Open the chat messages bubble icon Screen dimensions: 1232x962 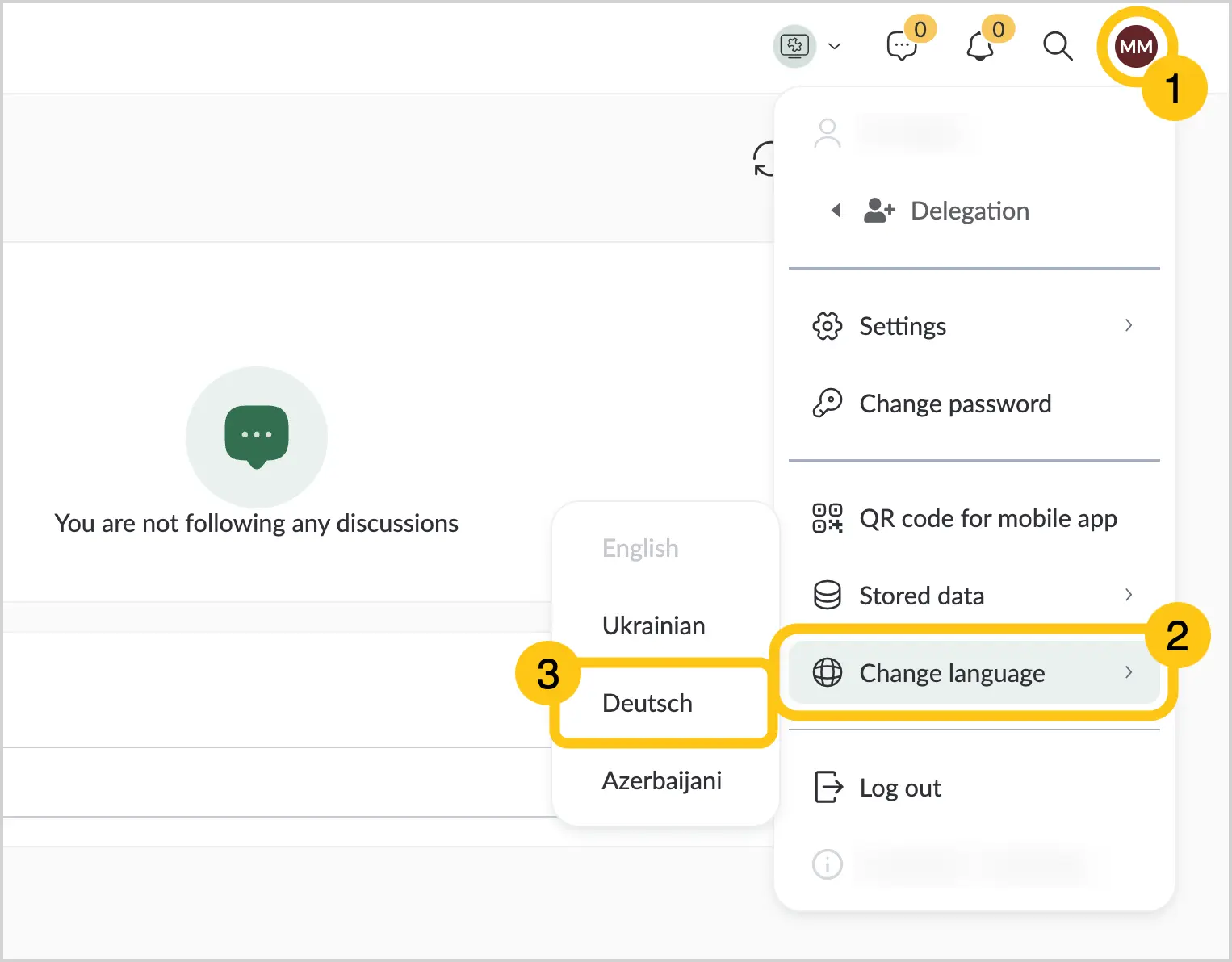point(902,47)
